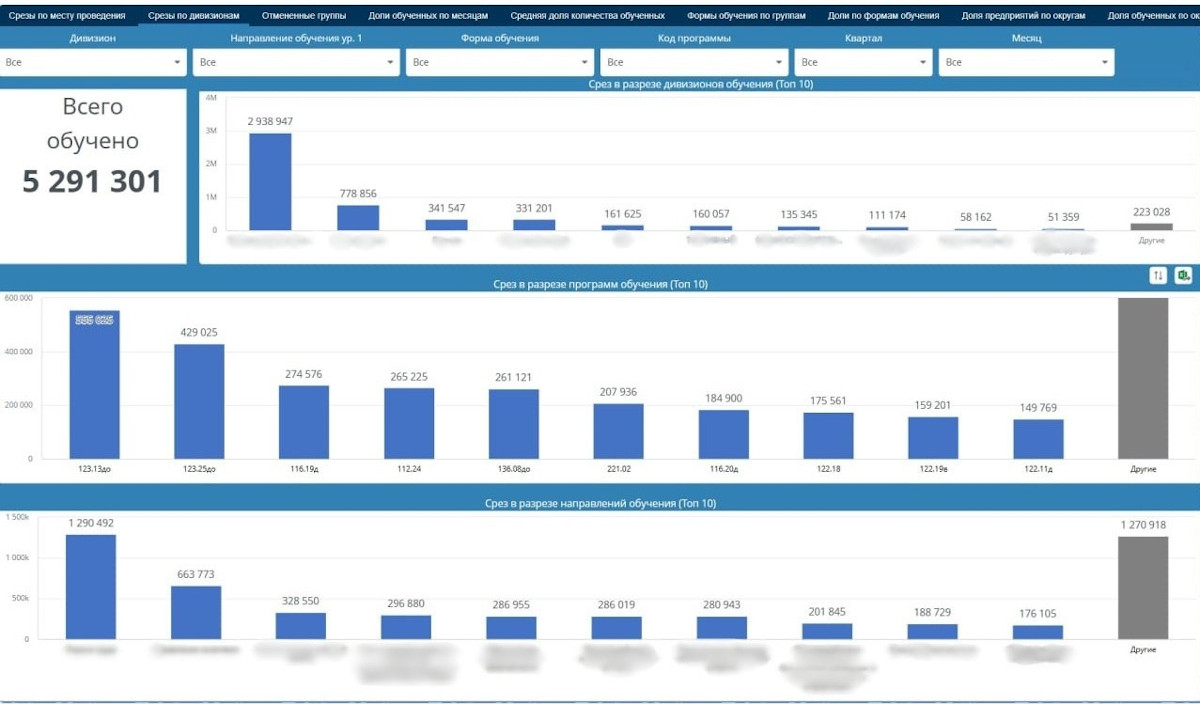Expand the Код программы filter dropdown

(694, 62)
